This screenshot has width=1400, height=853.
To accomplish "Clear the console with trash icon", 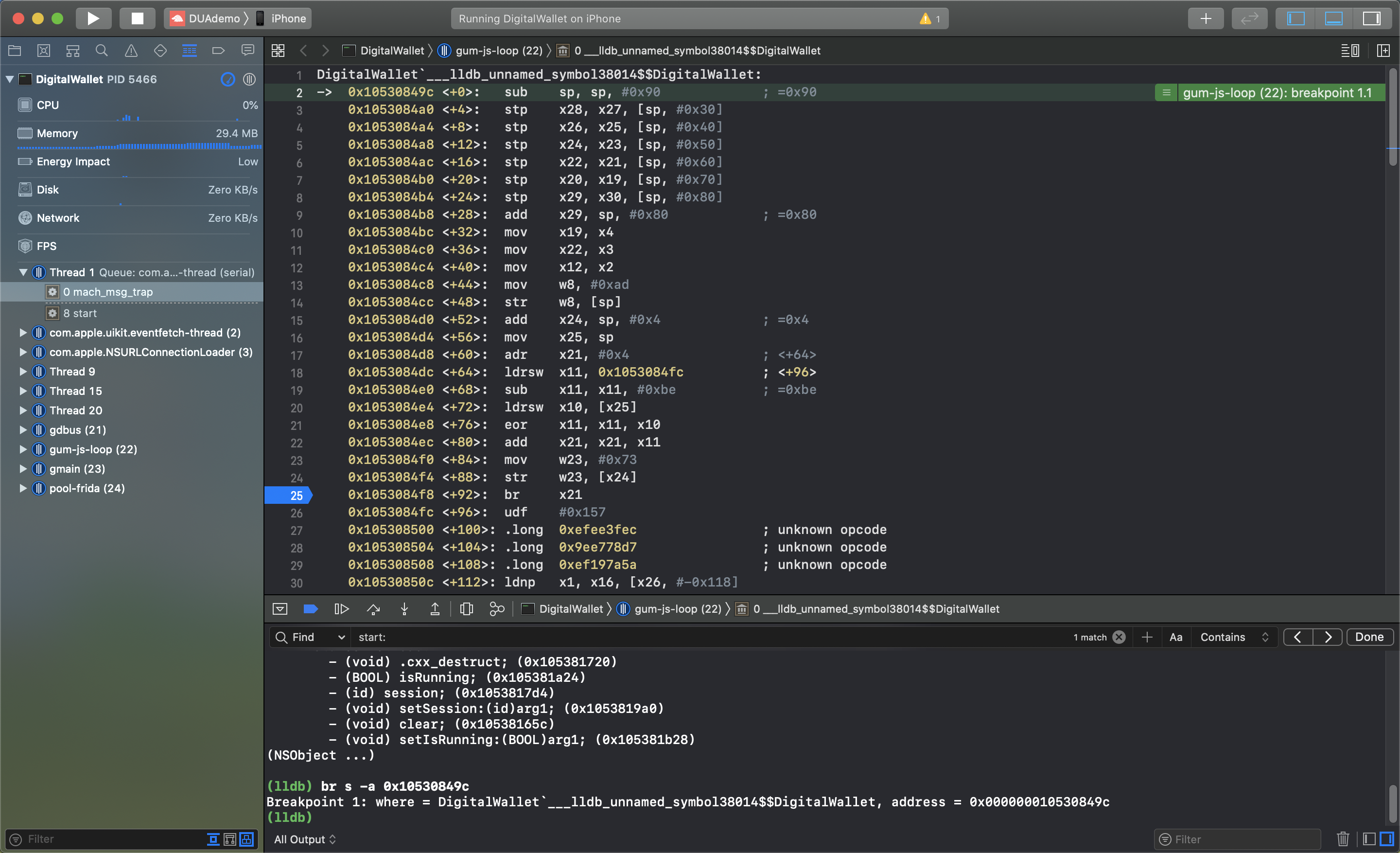I will click(1343, 839).
